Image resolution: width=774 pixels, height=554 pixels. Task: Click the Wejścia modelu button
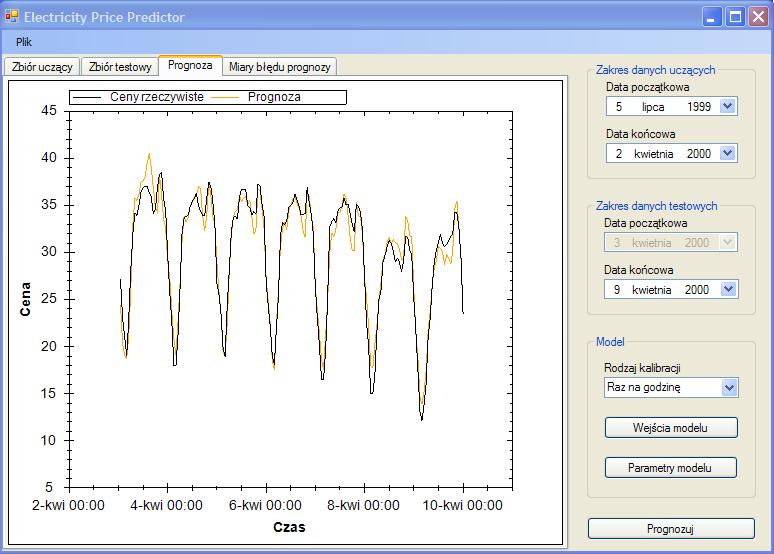[x=671, y=428]
